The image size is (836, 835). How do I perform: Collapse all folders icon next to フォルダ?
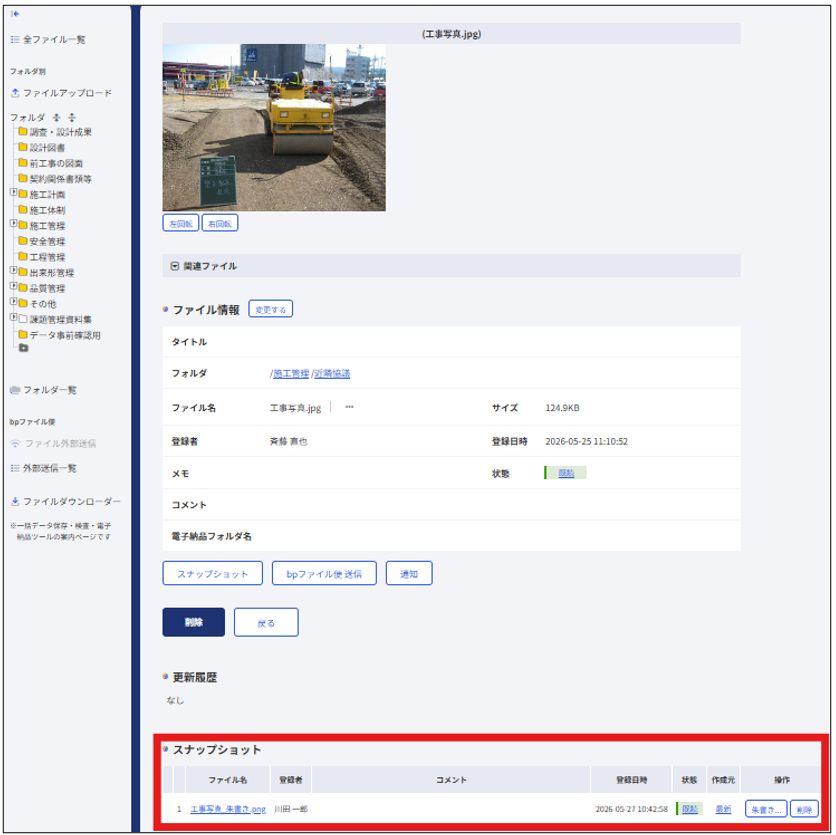(x=57, y=117)
